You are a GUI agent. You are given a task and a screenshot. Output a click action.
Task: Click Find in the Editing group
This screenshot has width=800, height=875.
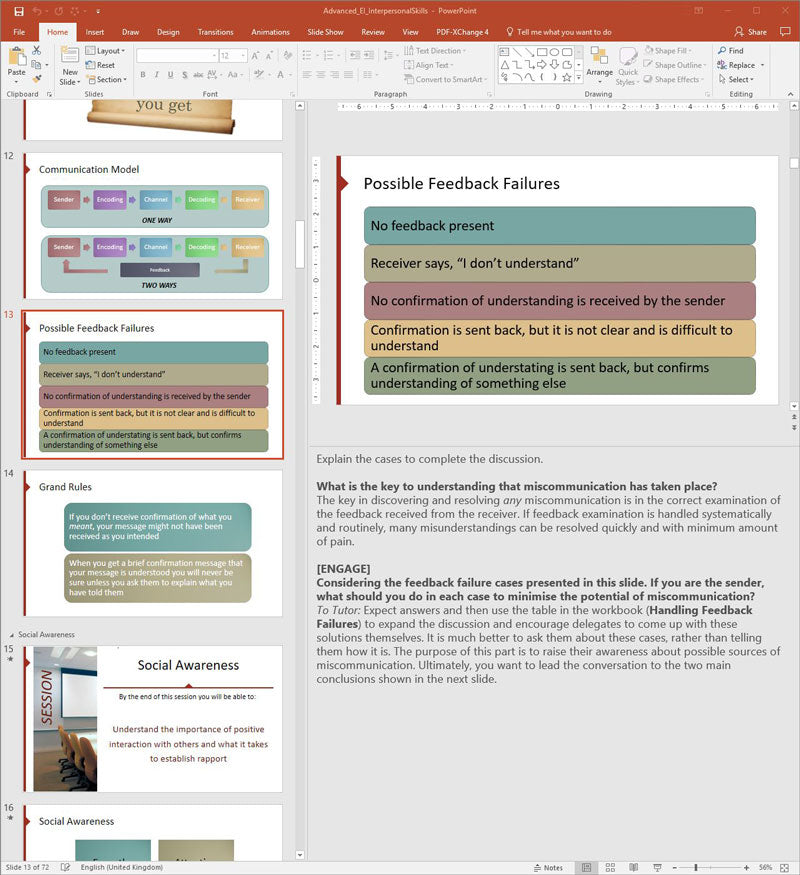[x=731, y=51]
